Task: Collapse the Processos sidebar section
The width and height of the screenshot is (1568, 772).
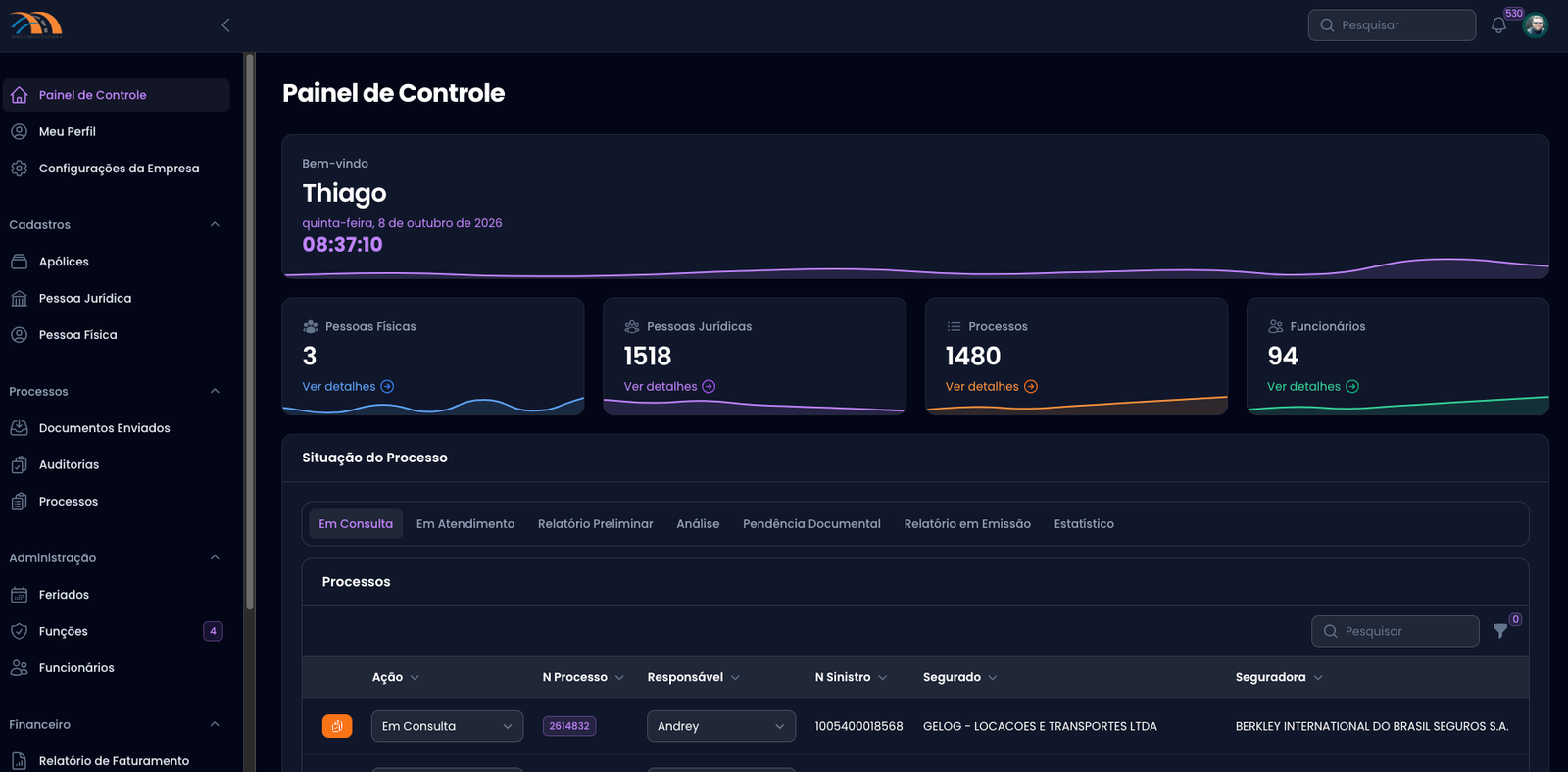Action: [x=215, y=391]
